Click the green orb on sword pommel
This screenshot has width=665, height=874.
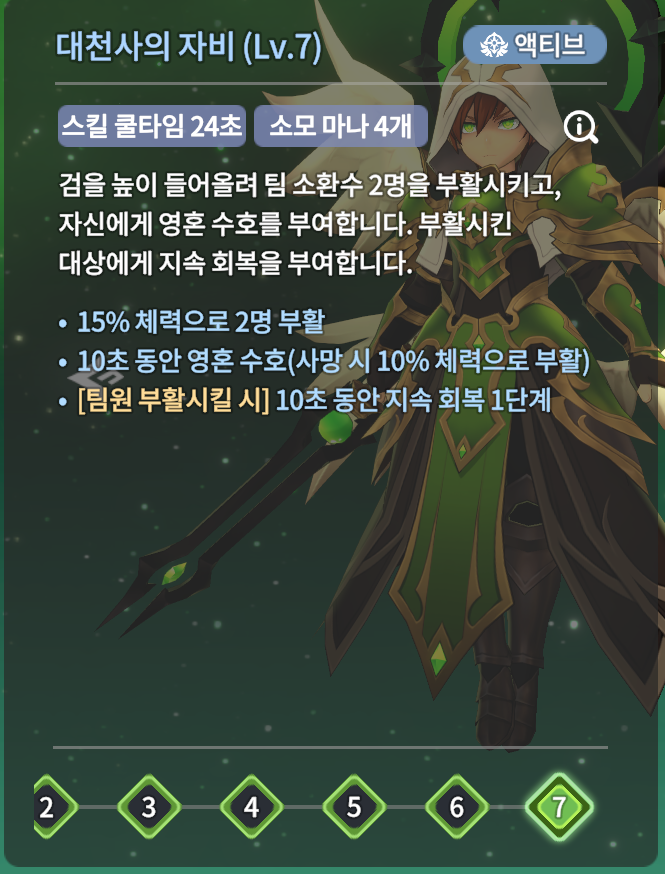(337, 426)
